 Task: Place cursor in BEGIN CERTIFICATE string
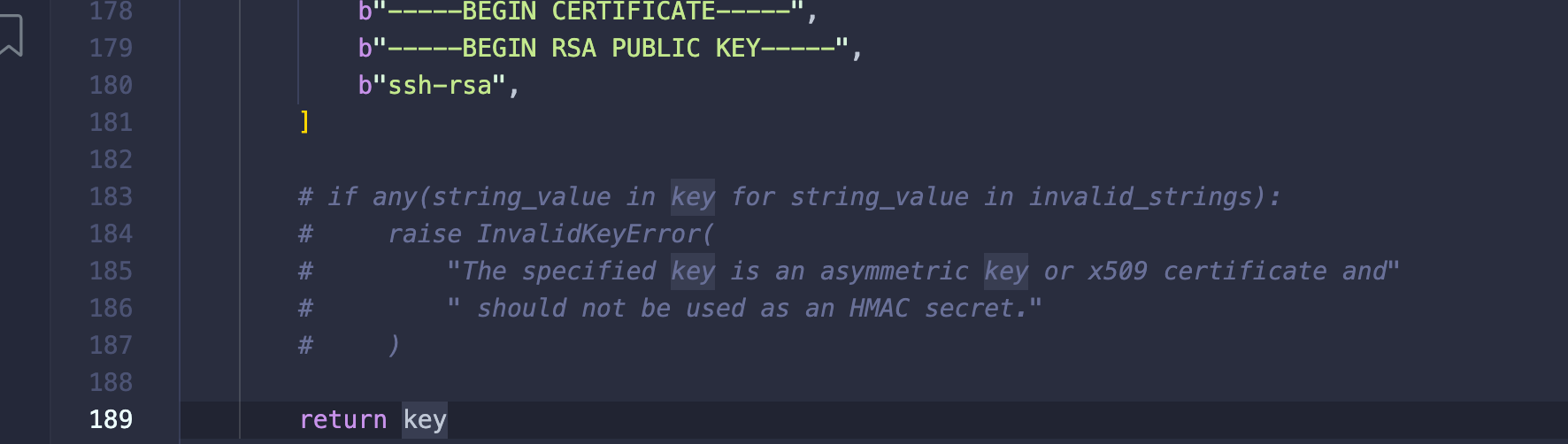point(588,11)
